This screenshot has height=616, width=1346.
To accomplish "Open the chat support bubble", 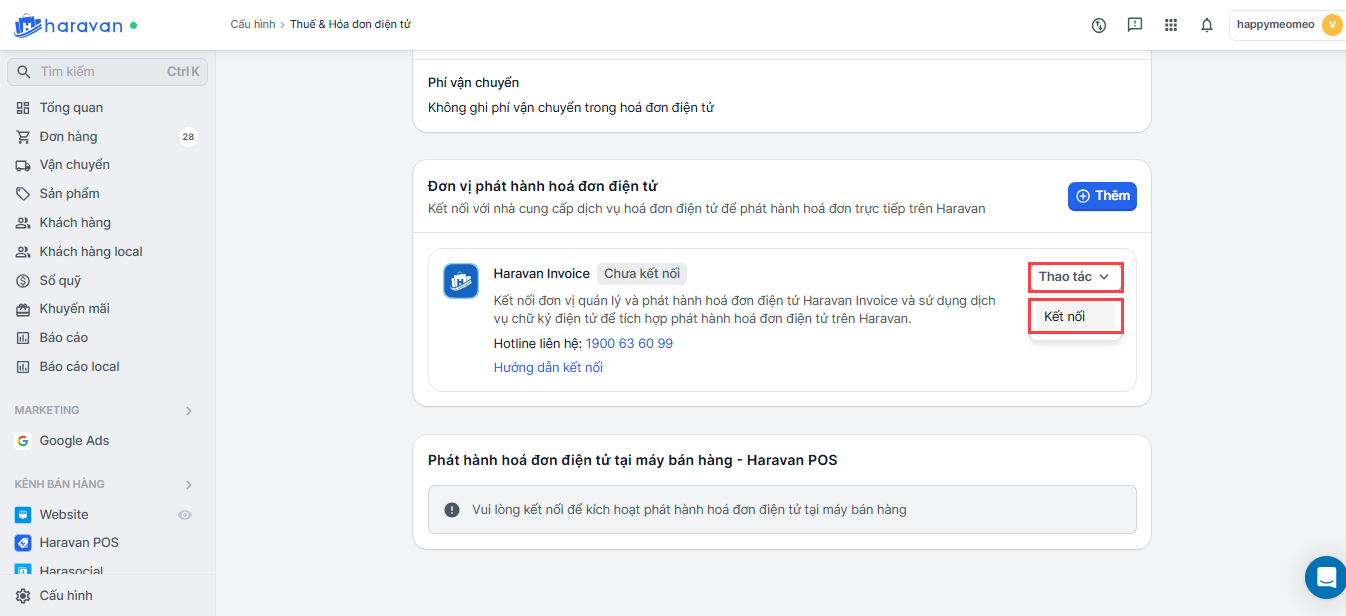I will [1326, 577].
